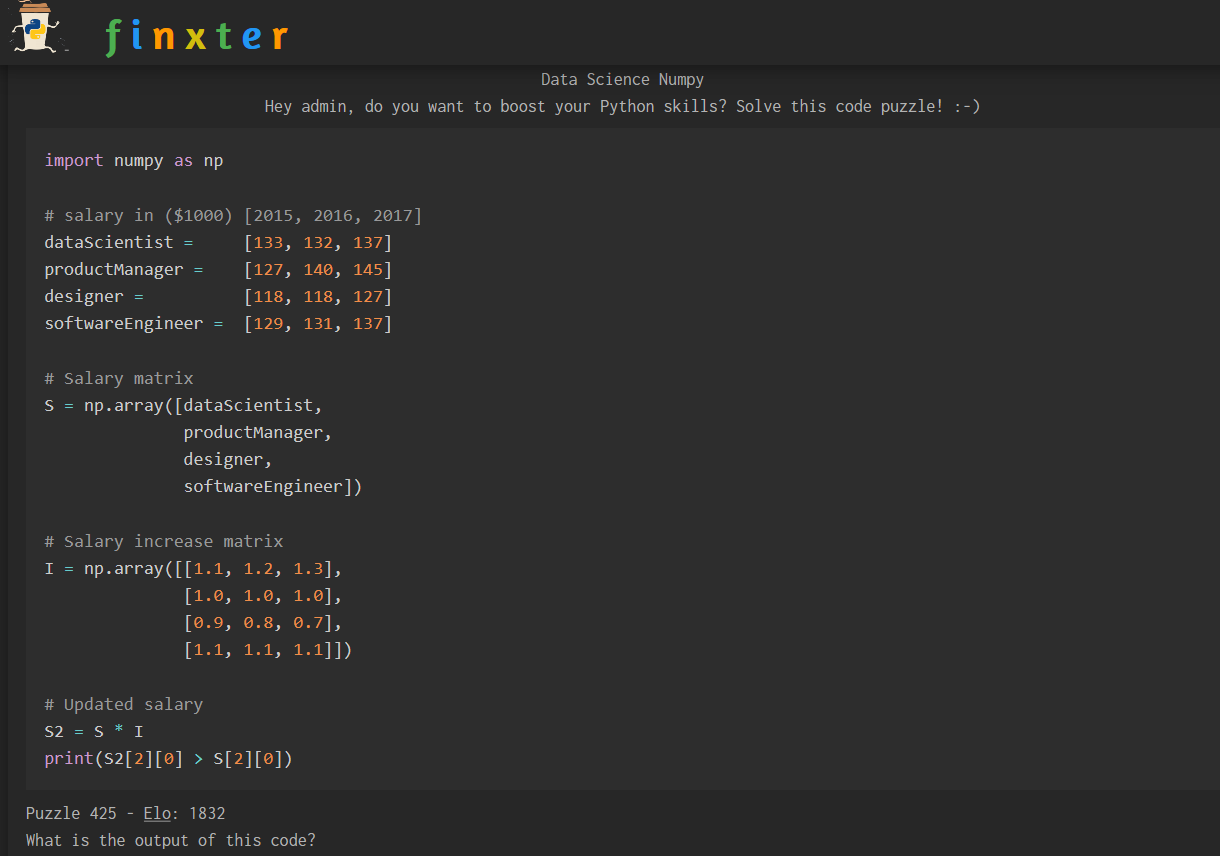Screen dimensions: 1220x856
Task: Click the S2 = S * I line
Action: [x=94, y=731]
